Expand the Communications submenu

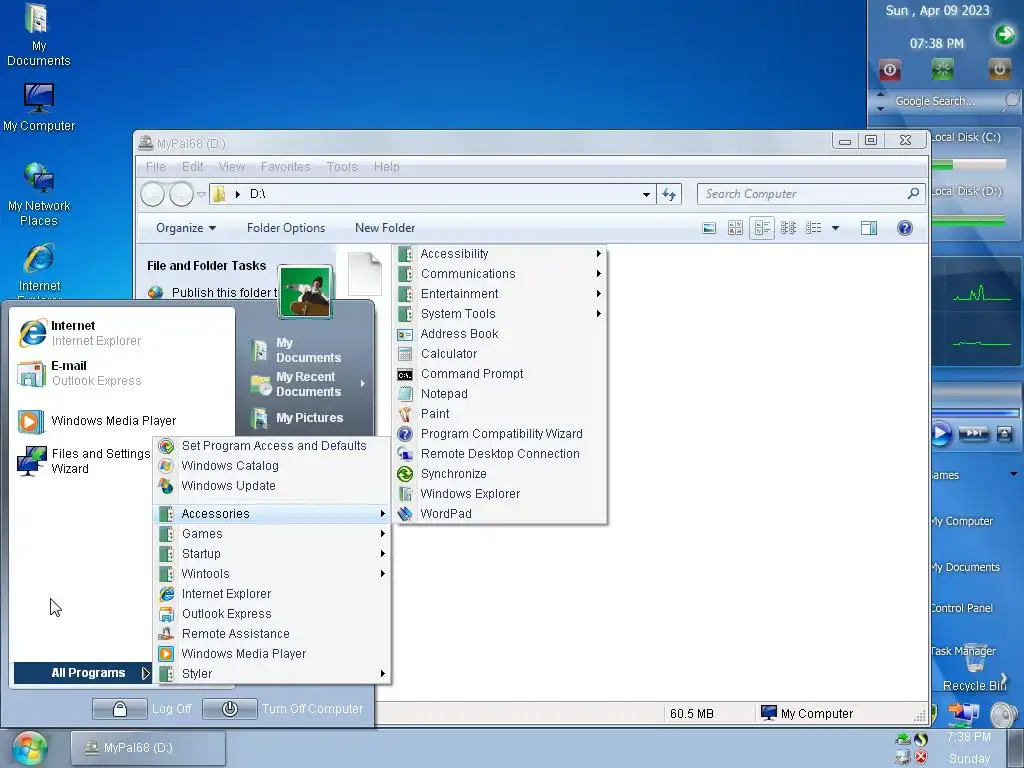[500, 274]
